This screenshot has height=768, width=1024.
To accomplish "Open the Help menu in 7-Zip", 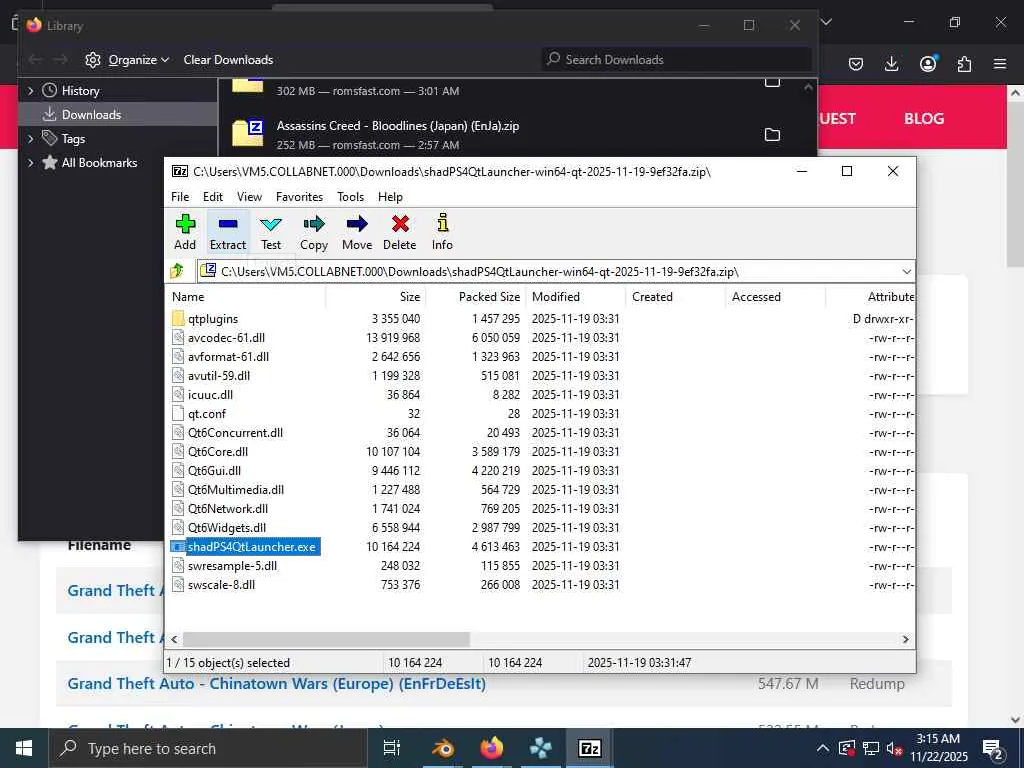I will click(x=390, y=197).
